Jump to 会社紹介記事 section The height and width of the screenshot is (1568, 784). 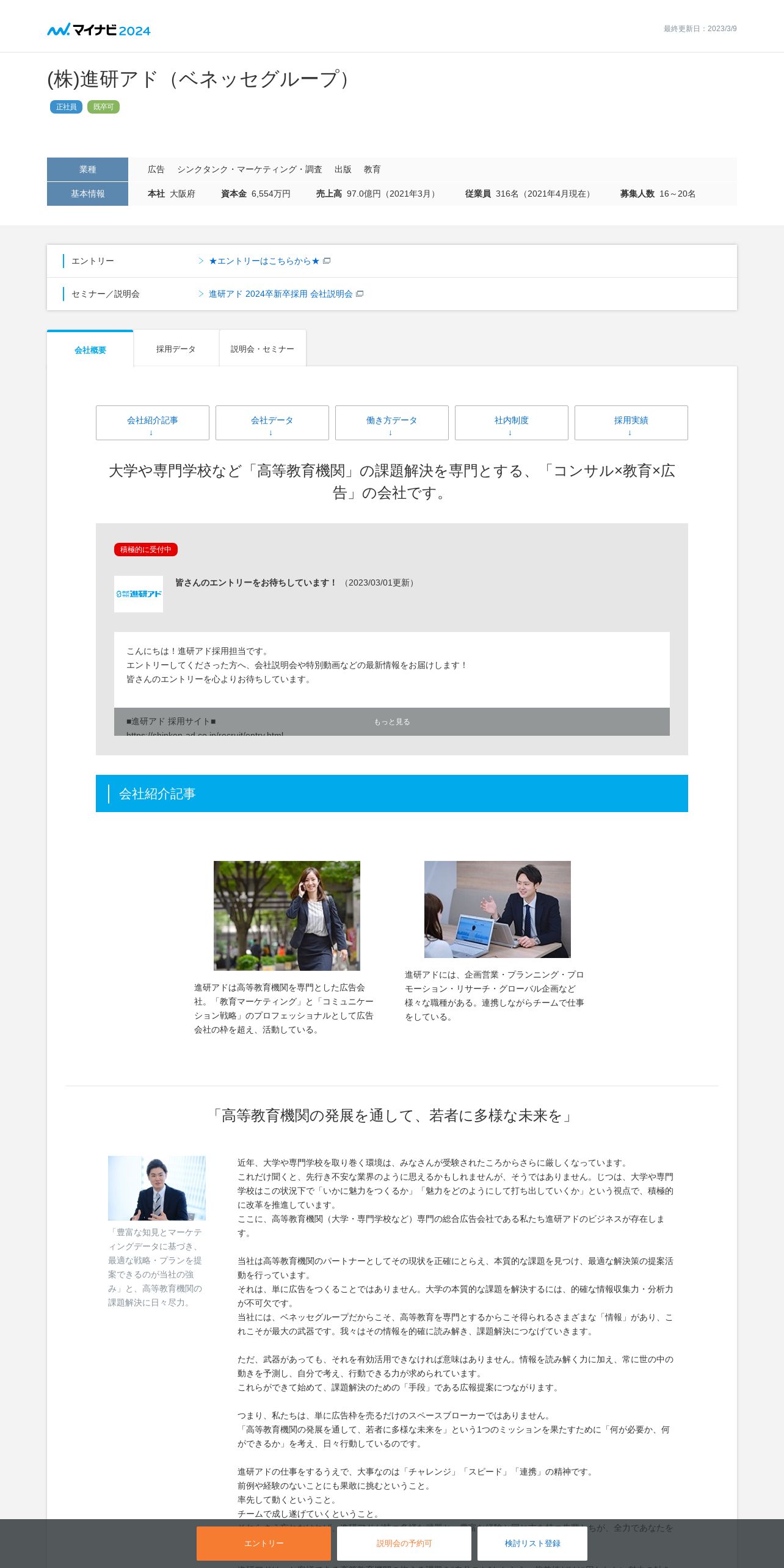coord(153,423)
